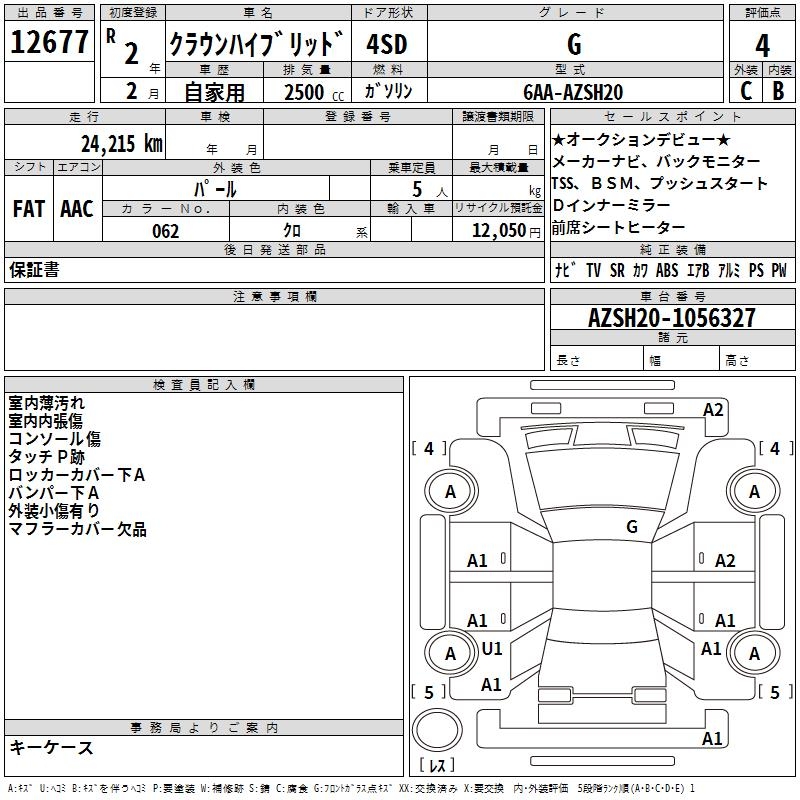Click the front-right tire circle marked A
Screen dimensions: 800x800
[x=754, y=491]
